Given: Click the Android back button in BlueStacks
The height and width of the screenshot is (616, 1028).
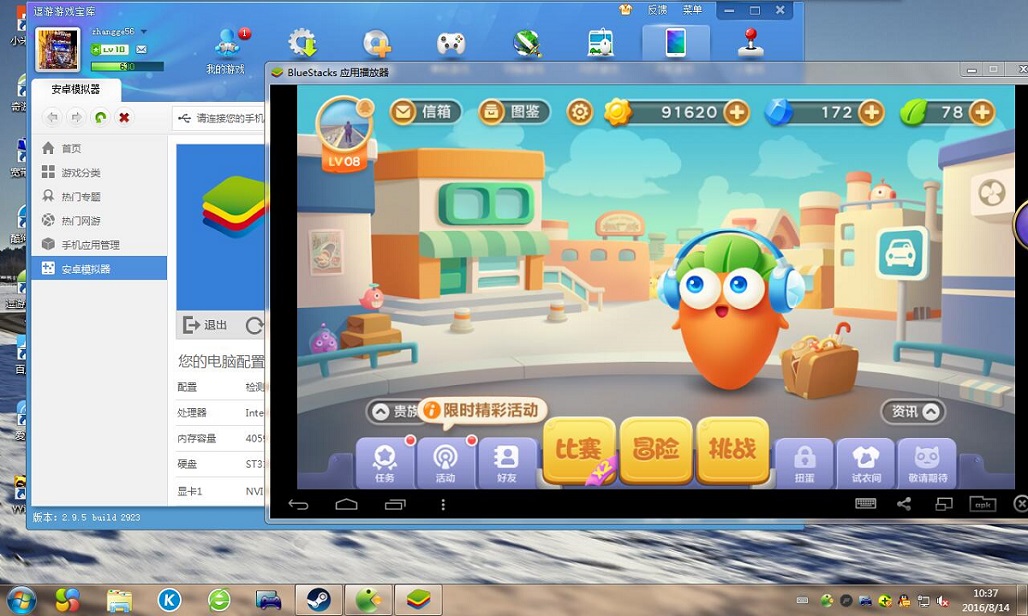Looking at the screenshot, I should (x=298, y=504).
